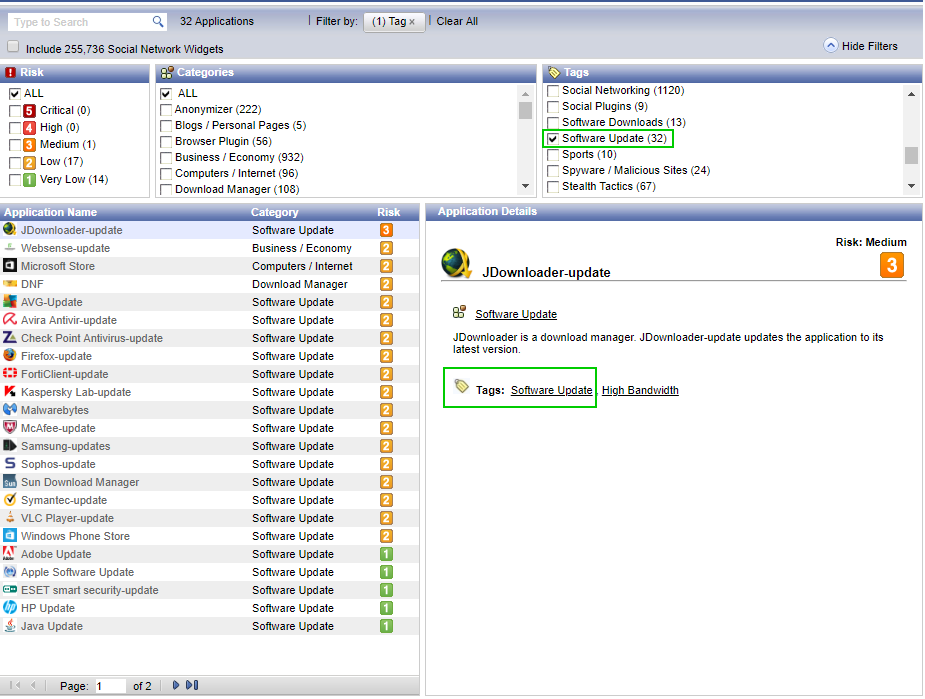The image size is (925, 699).
Task: Click the High Bandwidth tag link
Action: 640,390
